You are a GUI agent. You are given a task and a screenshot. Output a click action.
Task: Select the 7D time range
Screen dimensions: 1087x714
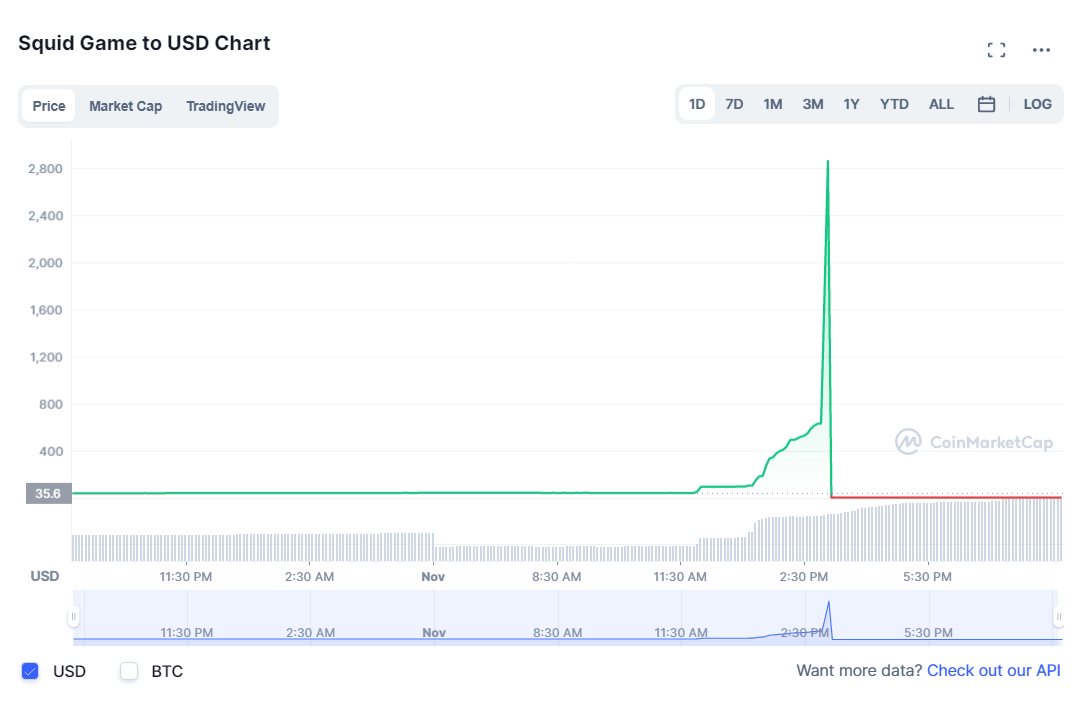[x=734, y=104]
